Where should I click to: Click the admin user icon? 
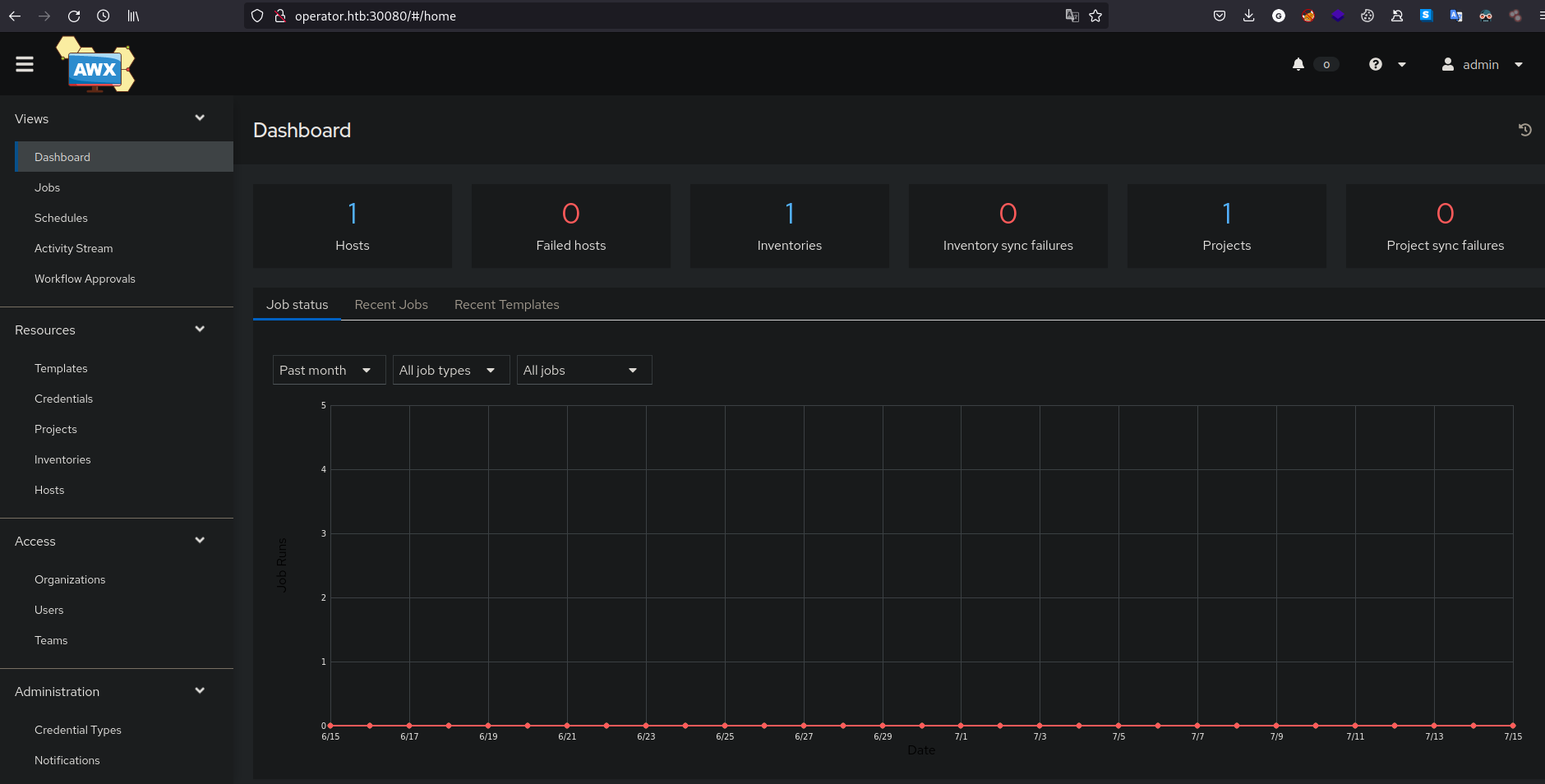tap(1448, 64)
